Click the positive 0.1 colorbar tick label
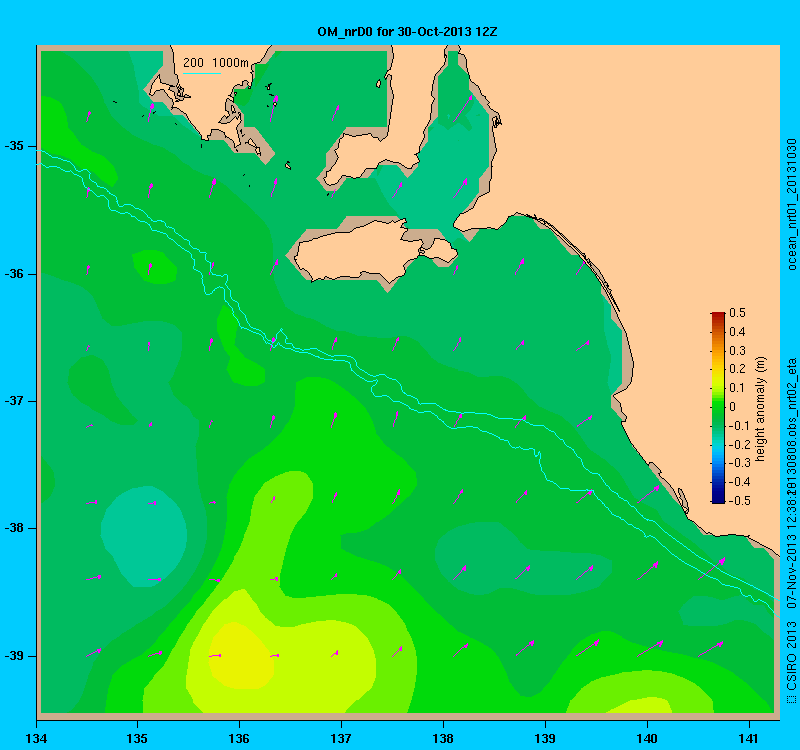The height and width of the screenshot is (750, 800). pos(737,388)
